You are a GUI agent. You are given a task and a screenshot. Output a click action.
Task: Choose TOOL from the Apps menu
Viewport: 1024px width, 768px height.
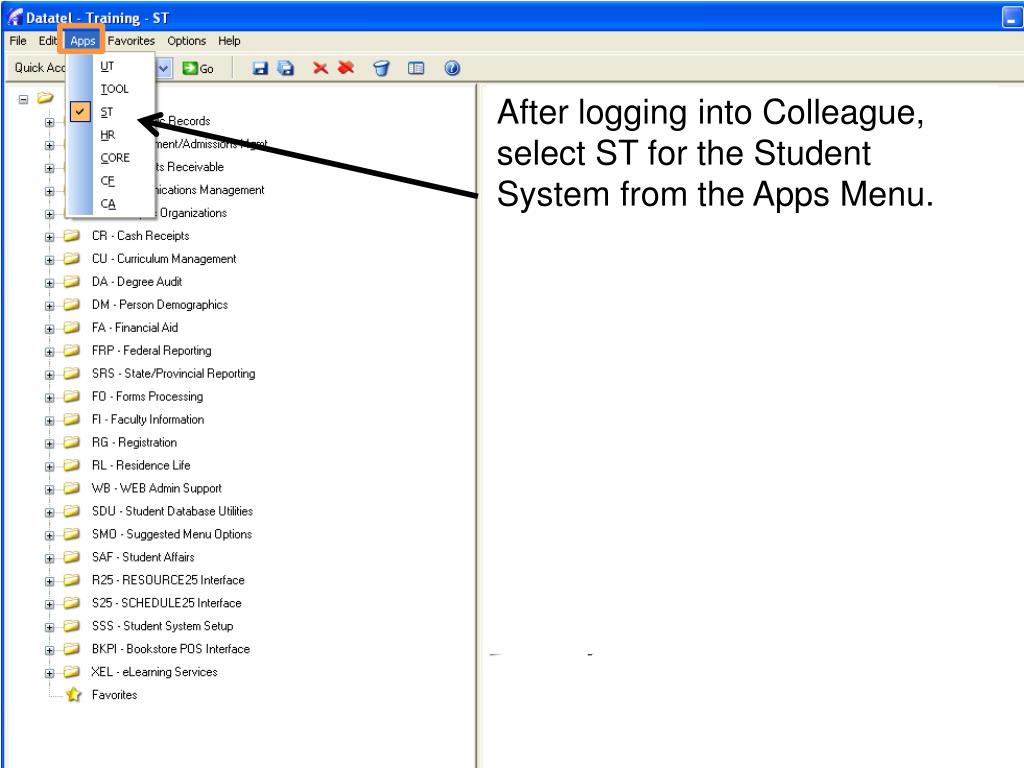click(x=114, y=89)
